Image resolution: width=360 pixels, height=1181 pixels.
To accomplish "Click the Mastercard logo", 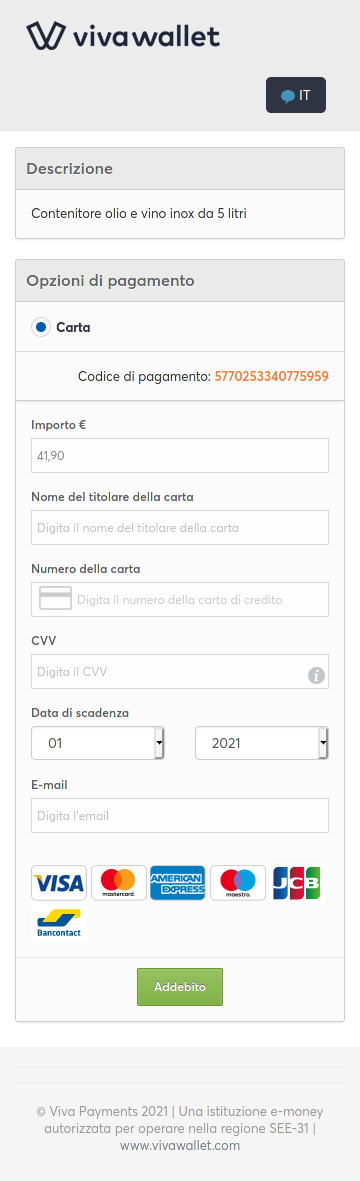I will coord(119,883).
